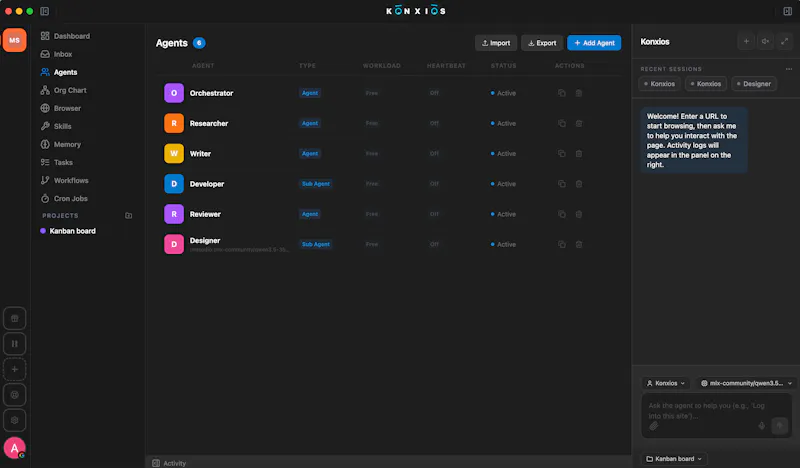This screenshot has width=800, height=468.
Task: Open the Designer agent row
Action: (389, 244)
